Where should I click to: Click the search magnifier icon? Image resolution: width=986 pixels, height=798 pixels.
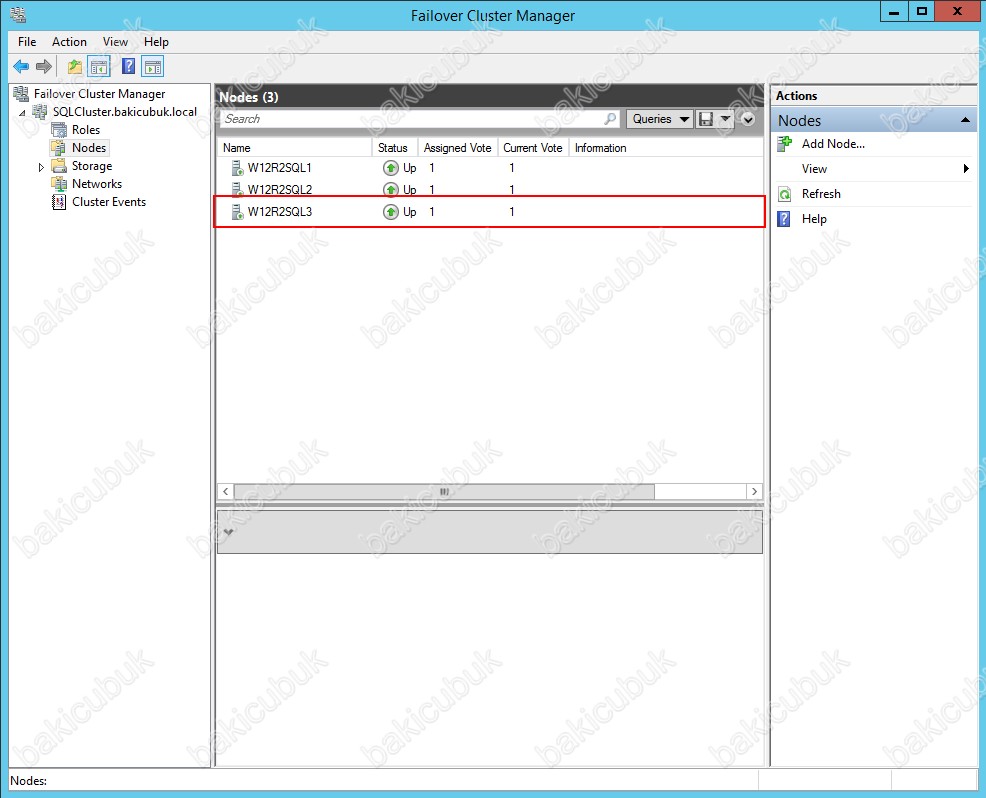click(x=610, y=119)
